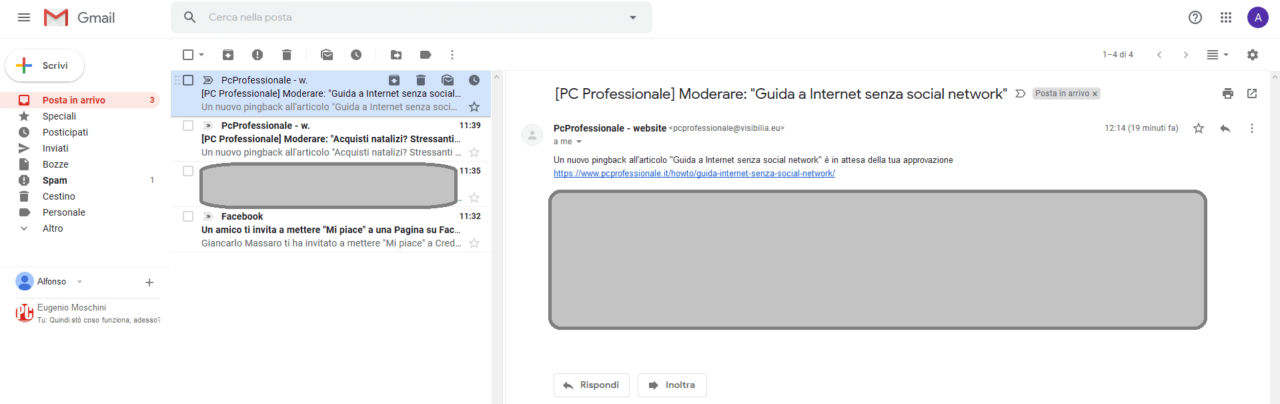This screenshot has width=1280, height=404.
Task: Open the email in a new window
Action: point(1252,94)
